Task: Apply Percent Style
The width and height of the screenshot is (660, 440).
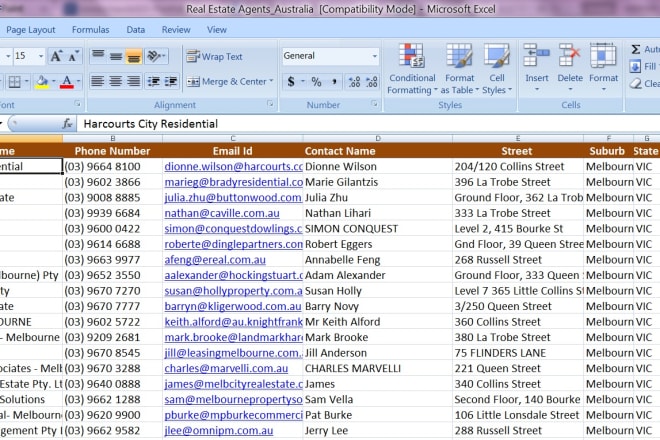Action: (316, 81)
